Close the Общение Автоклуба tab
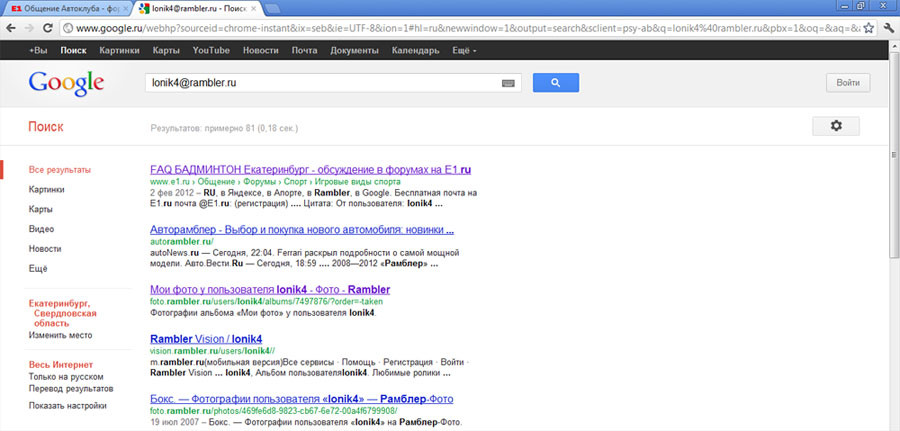 coord(126,9)
